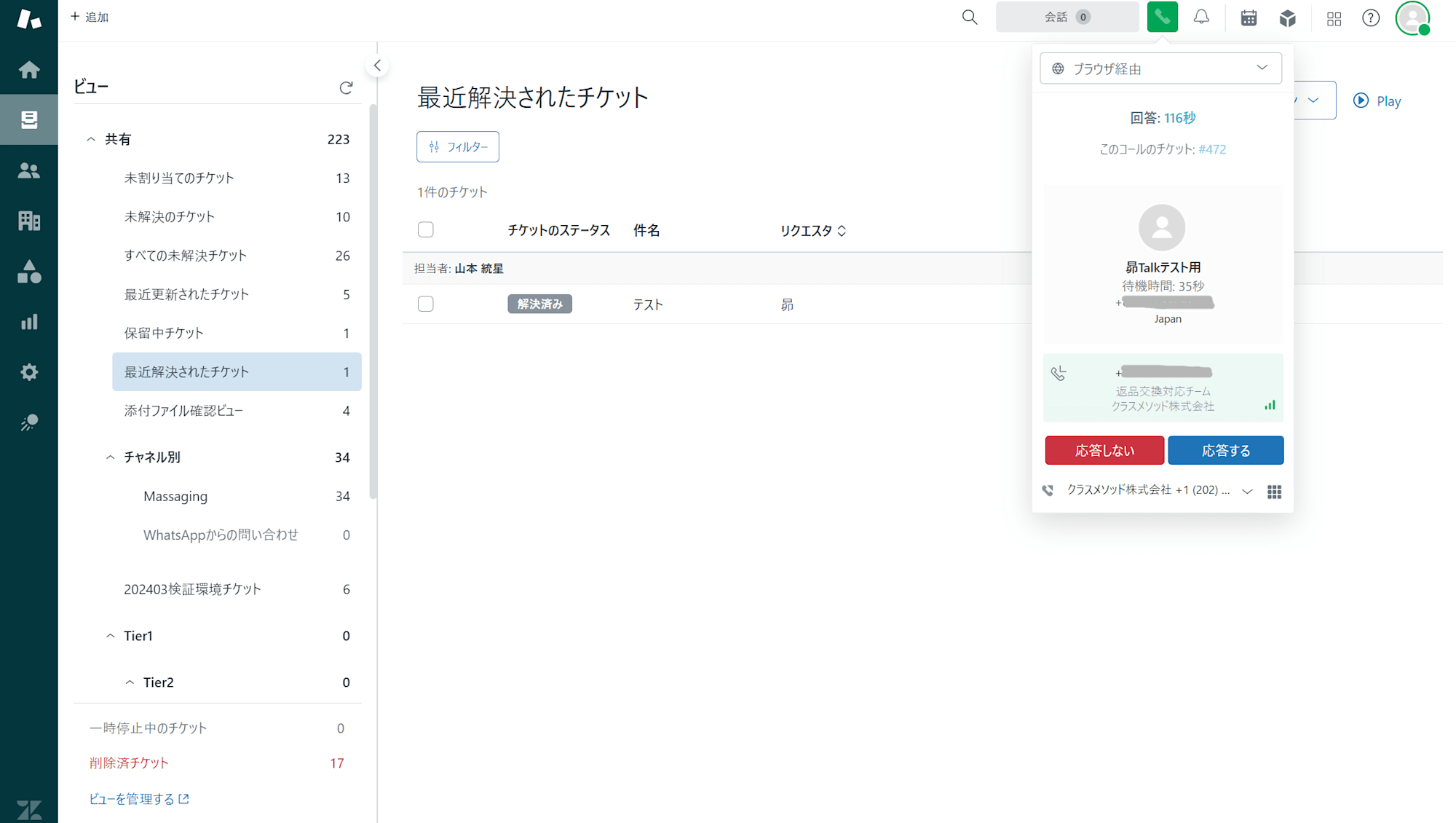Click the チケットのステータス column header

coord(558,231)
